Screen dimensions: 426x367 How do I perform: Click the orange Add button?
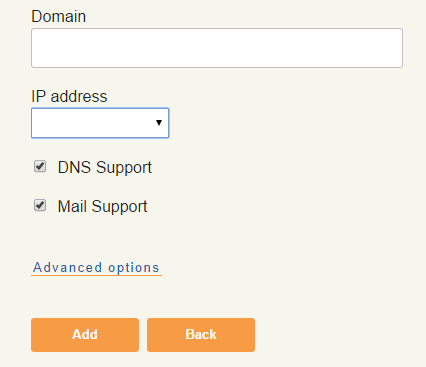[x=85, y=335]
